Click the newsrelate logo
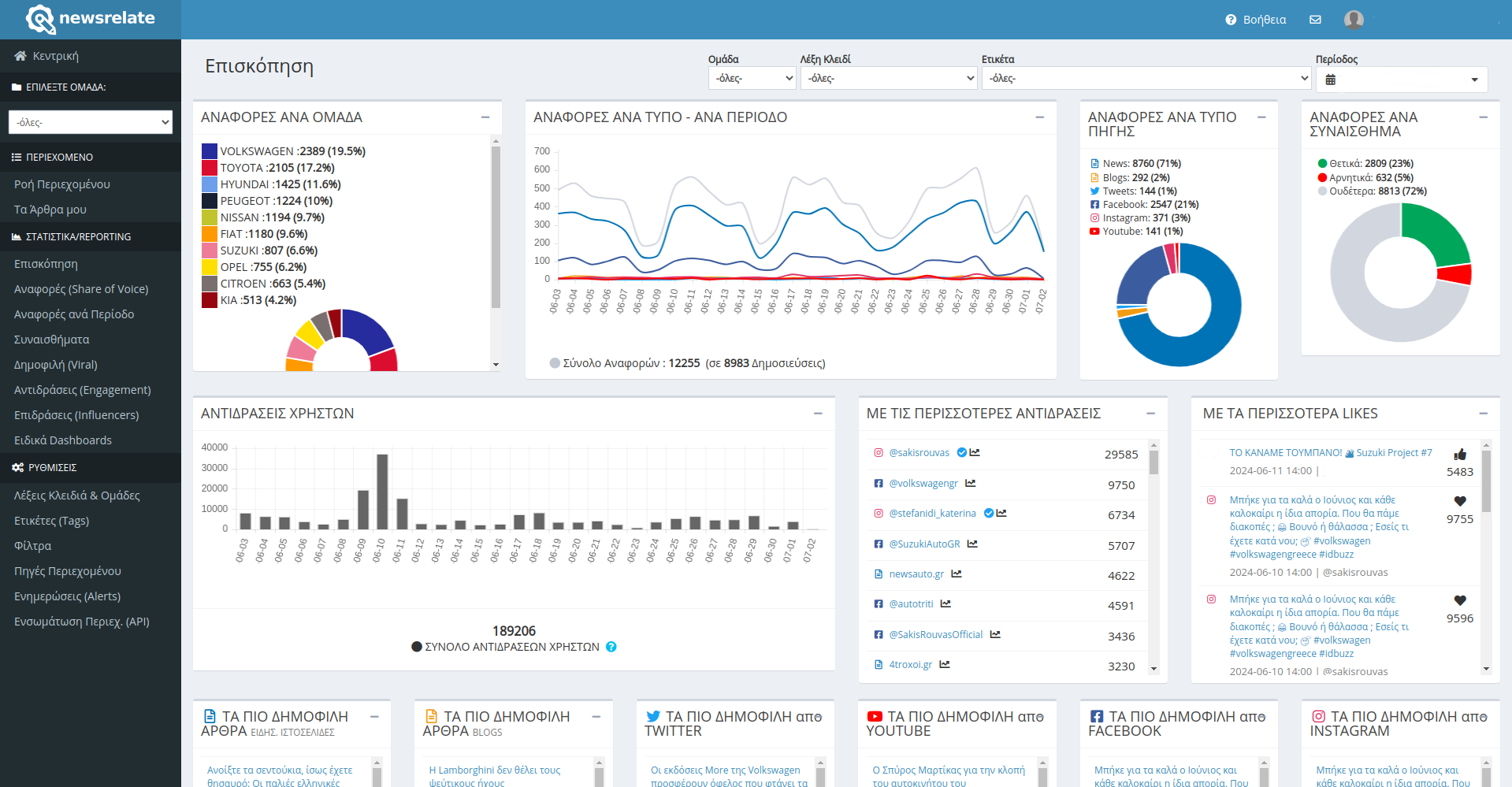Image resolution: width=1512 pixels, height=787 pixels. 90,19
